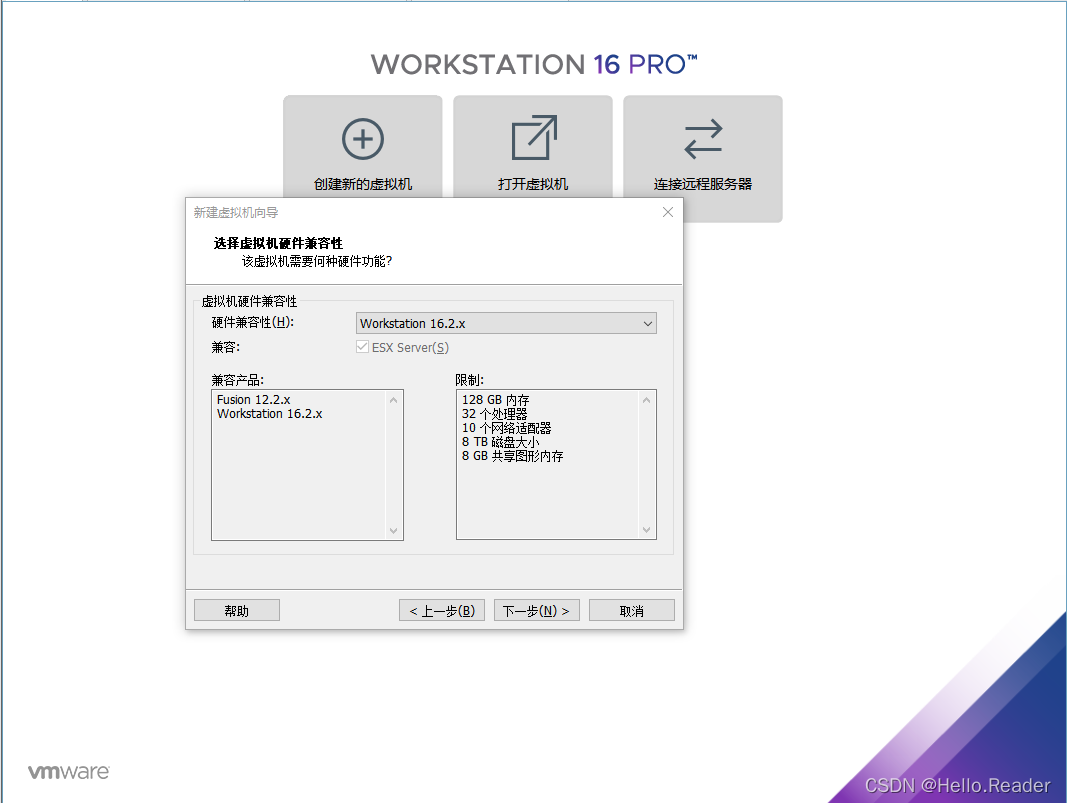Screen dimensions: 1067x803
Task: Click the create new virtual machine plus icon
Action: (363, 139)
